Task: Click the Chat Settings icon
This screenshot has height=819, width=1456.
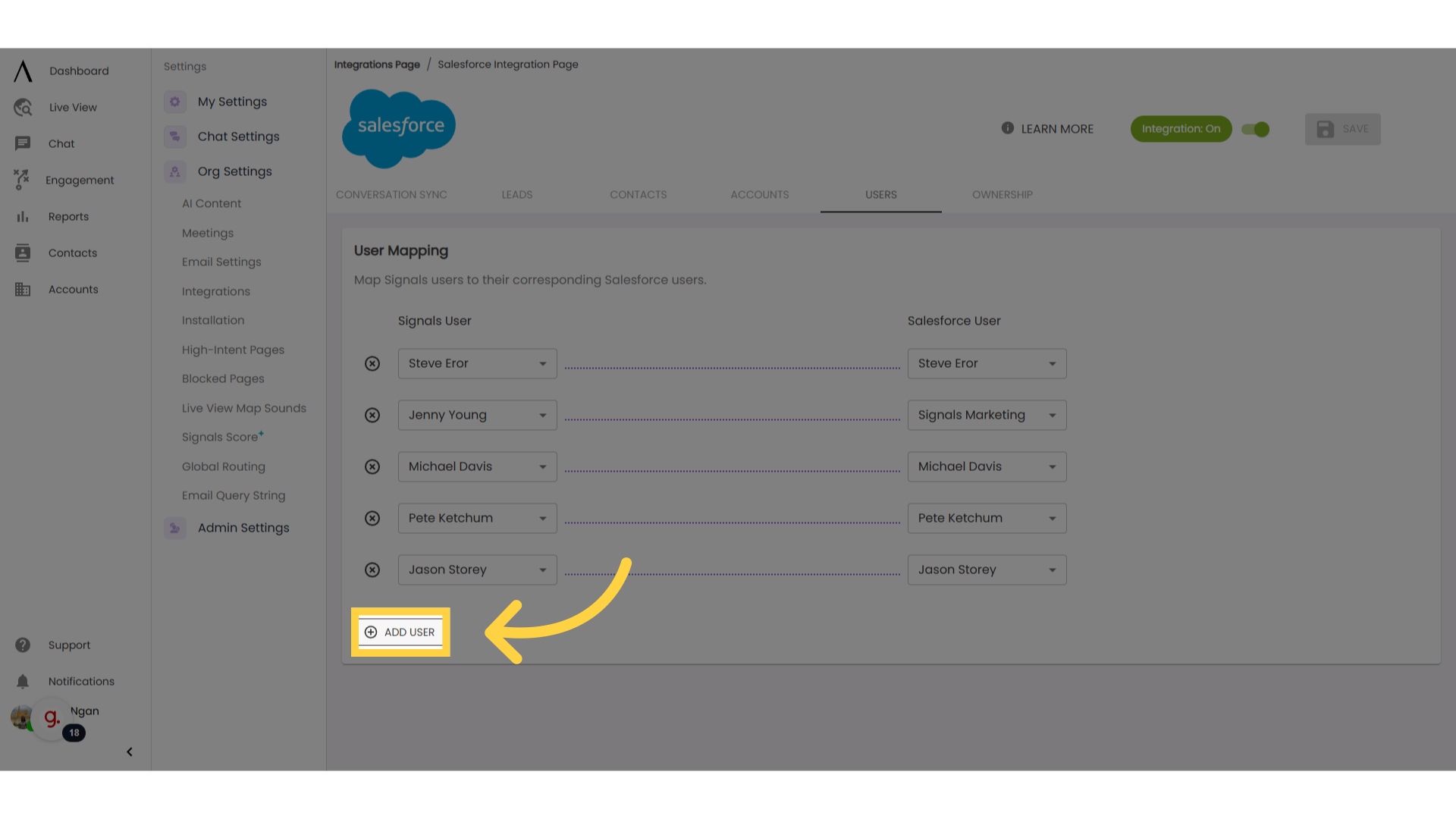Action: point(175,136)
